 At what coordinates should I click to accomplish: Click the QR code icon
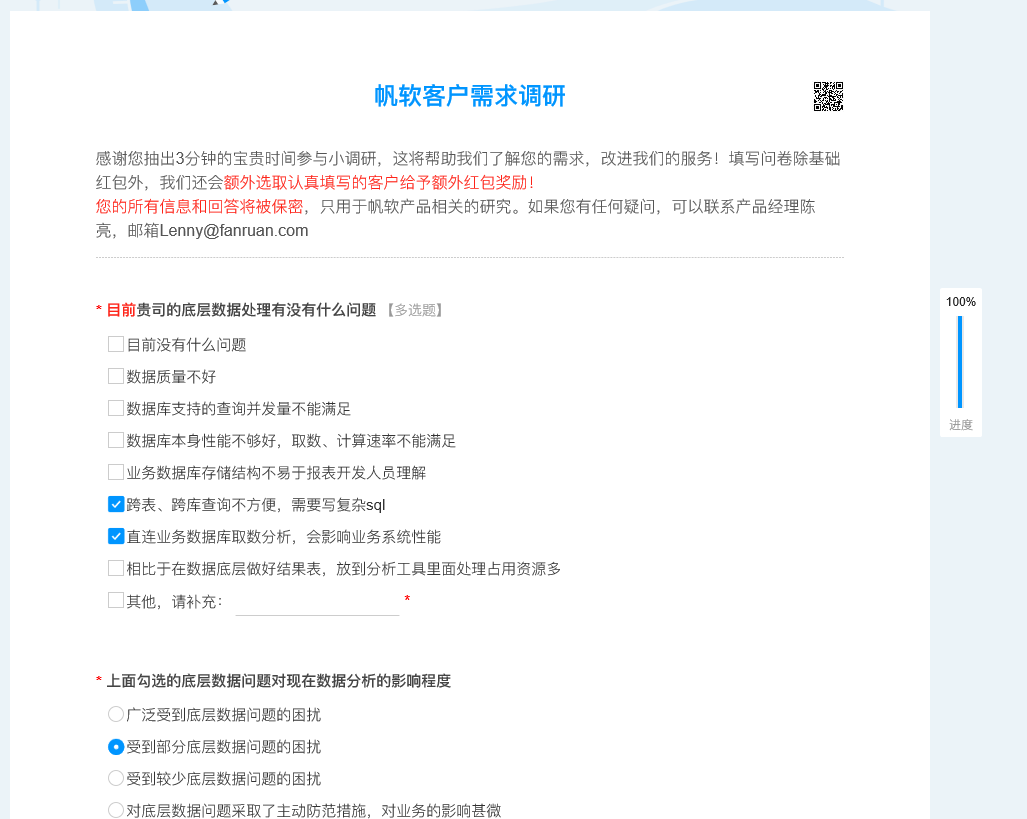(x=828, y=96)
